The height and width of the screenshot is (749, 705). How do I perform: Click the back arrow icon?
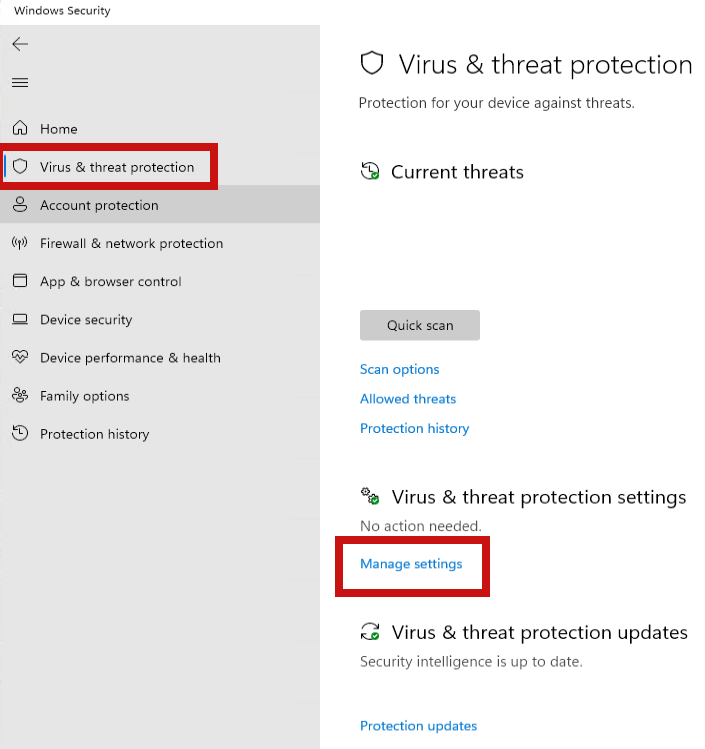click(20, 44)
